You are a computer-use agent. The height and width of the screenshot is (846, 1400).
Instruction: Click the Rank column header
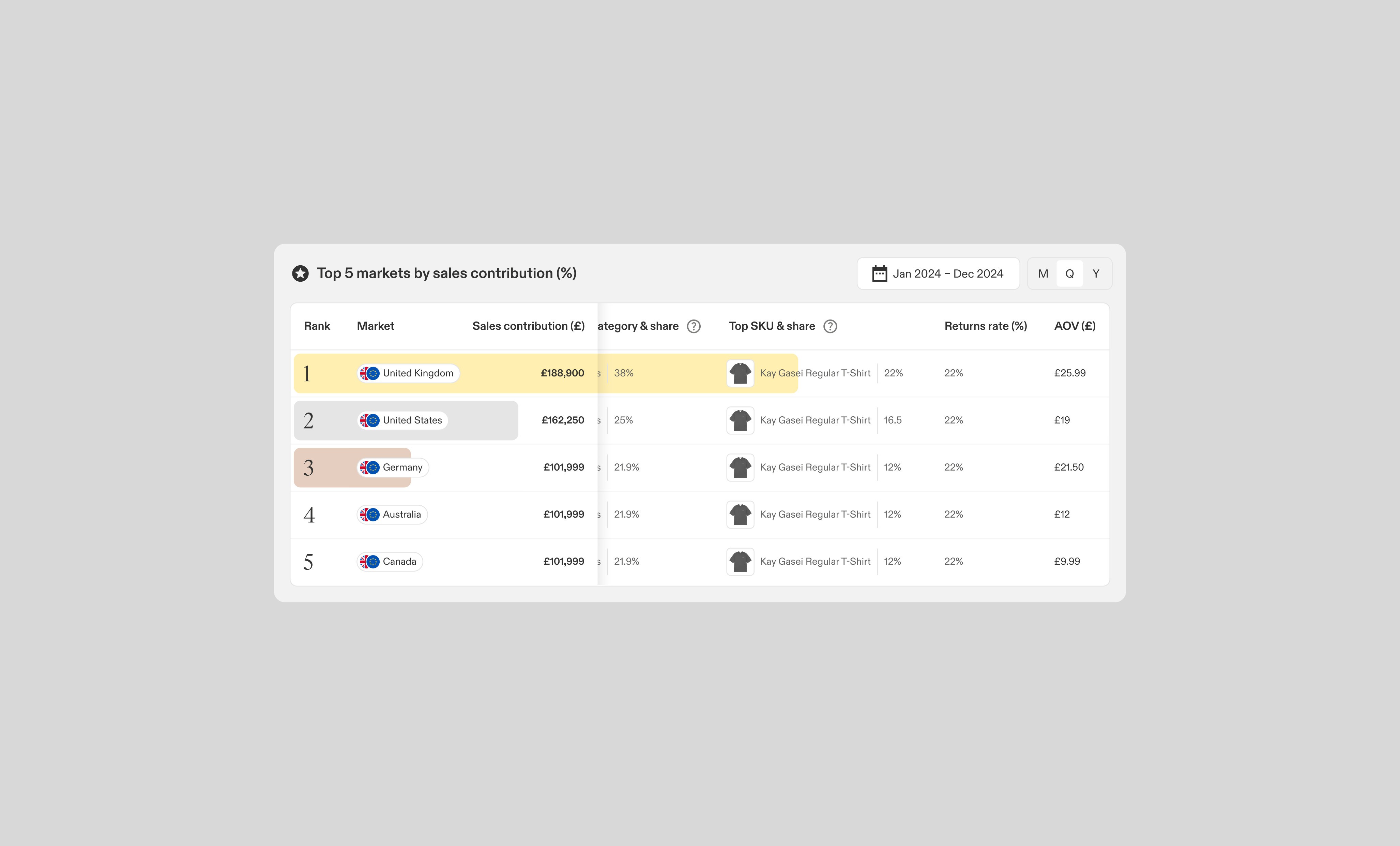(317, 326)
